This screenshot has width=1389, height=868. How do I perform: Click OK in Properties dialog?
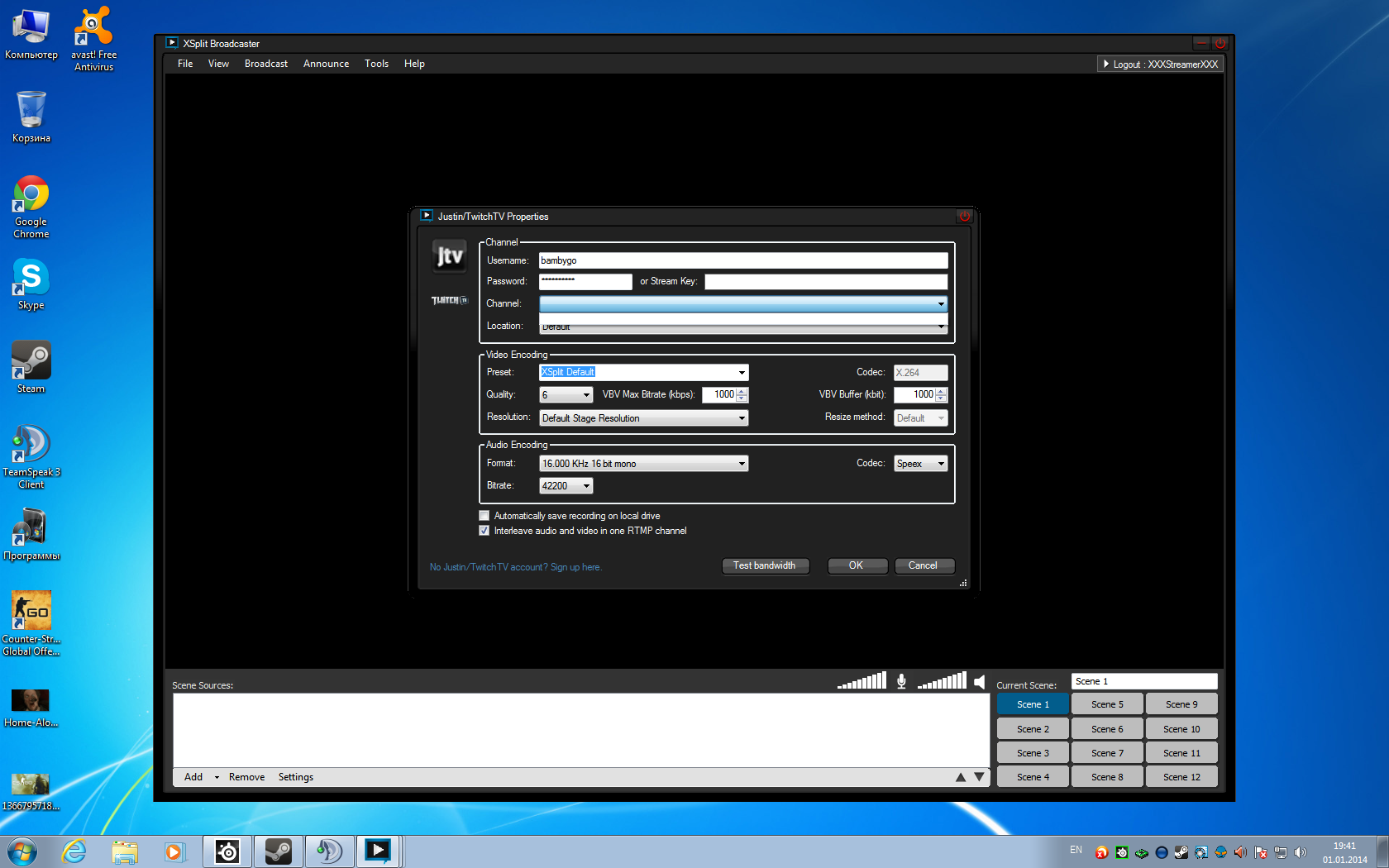click(857, 566)
